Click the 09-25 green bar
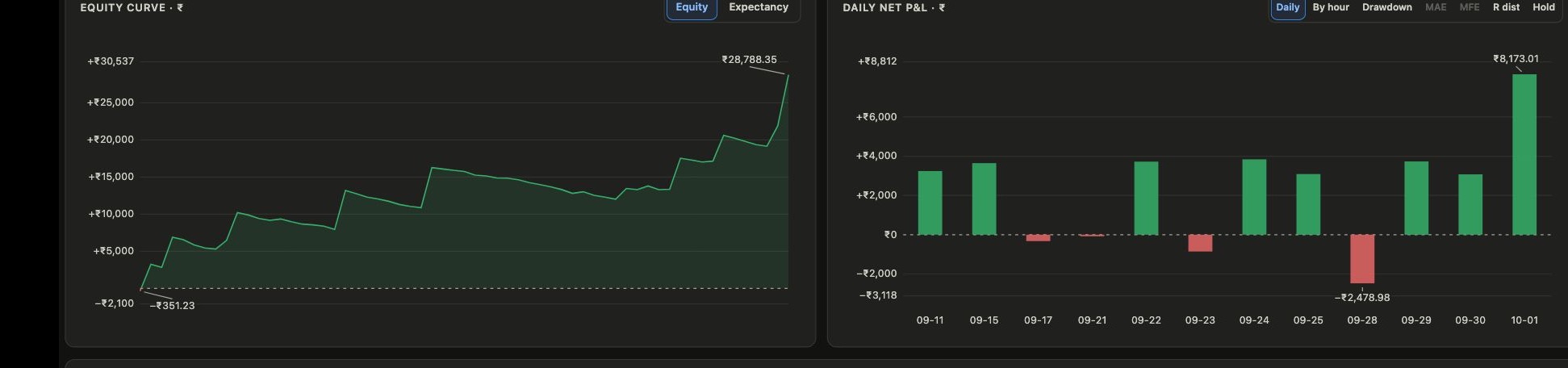Screen dimensions: 1568x368 [1308, 204]
